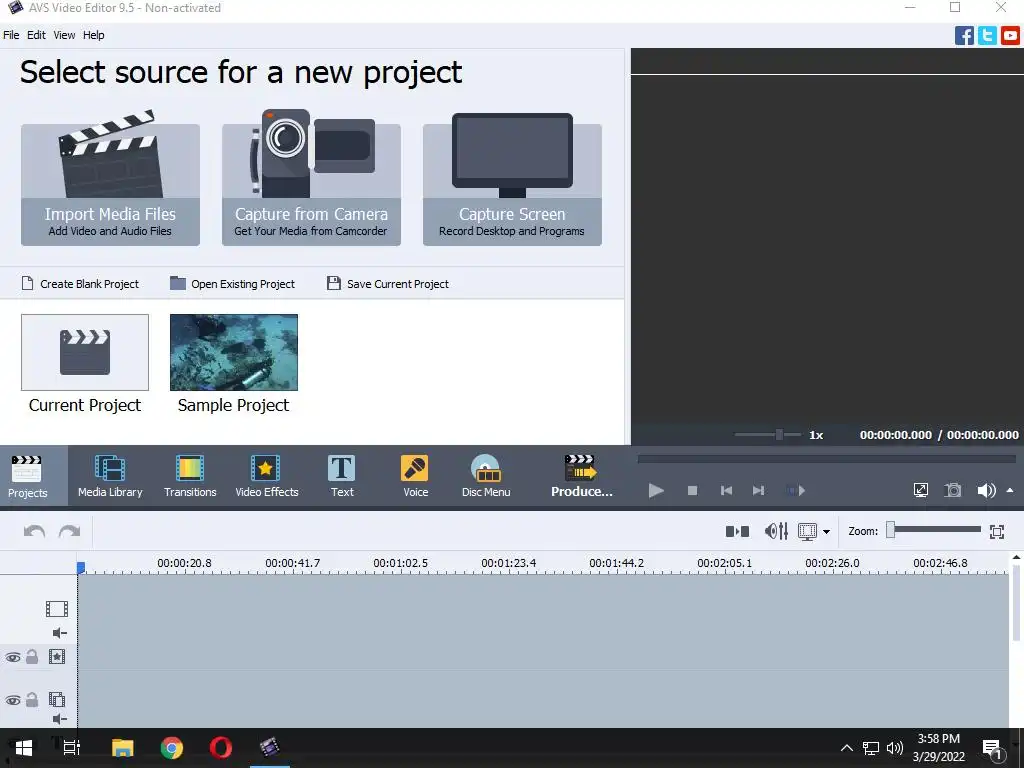Adjust the playback speed 1x slider

768,435
